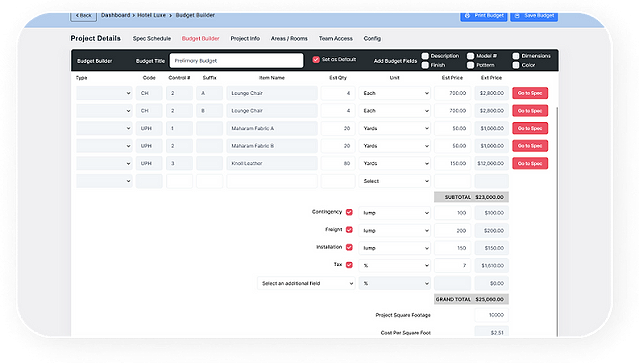Enable the Description budget field checkbox

pyautogui.click(x=425, y=56)
